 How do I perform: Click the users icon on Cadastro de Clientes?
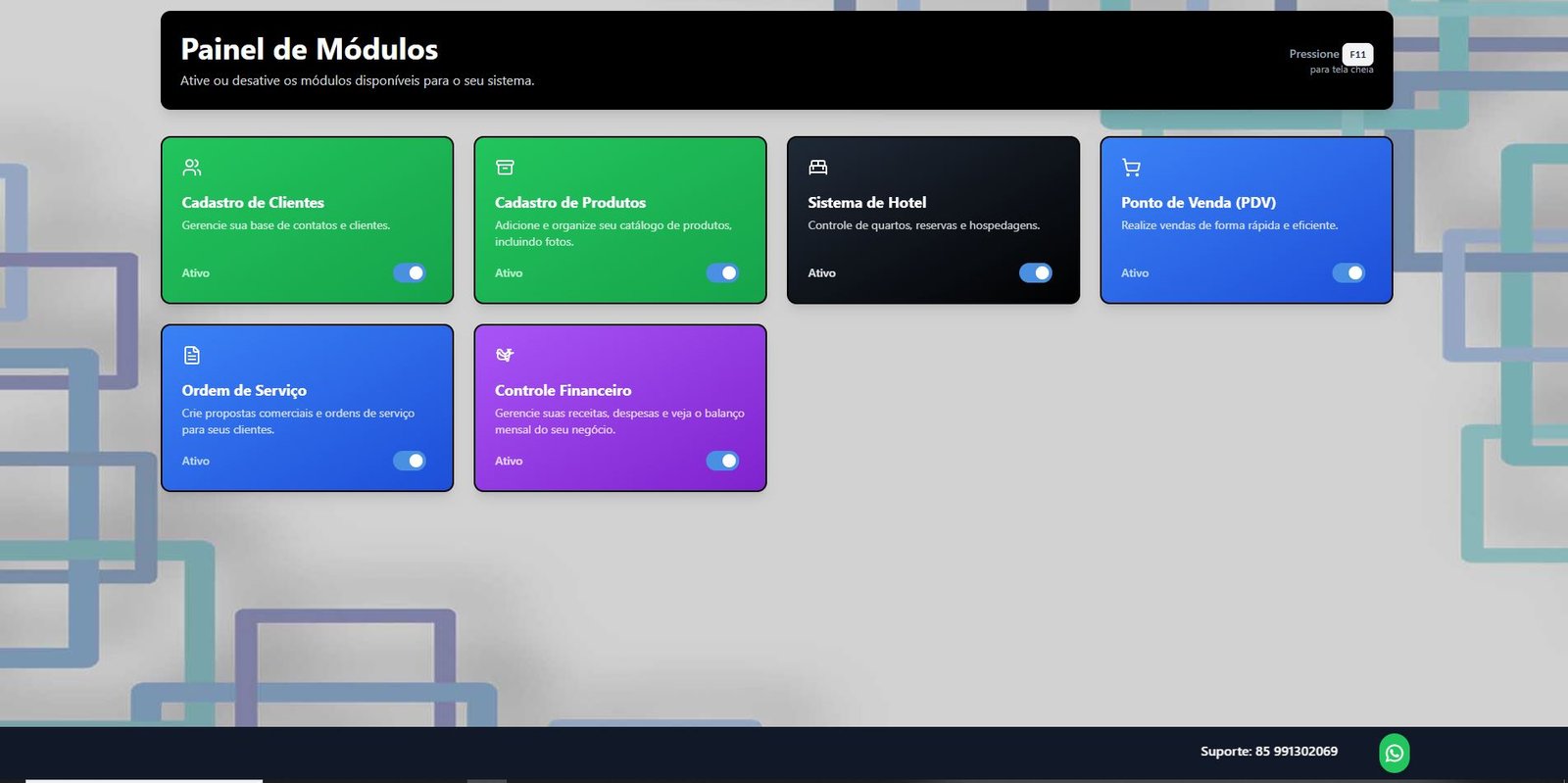192,168
